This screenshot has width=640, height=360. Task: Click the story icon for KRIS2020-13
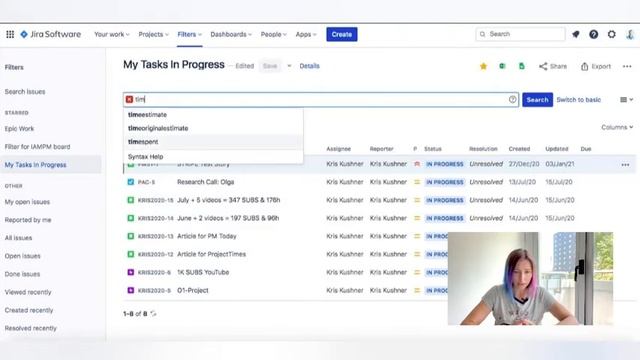point(131,236)
